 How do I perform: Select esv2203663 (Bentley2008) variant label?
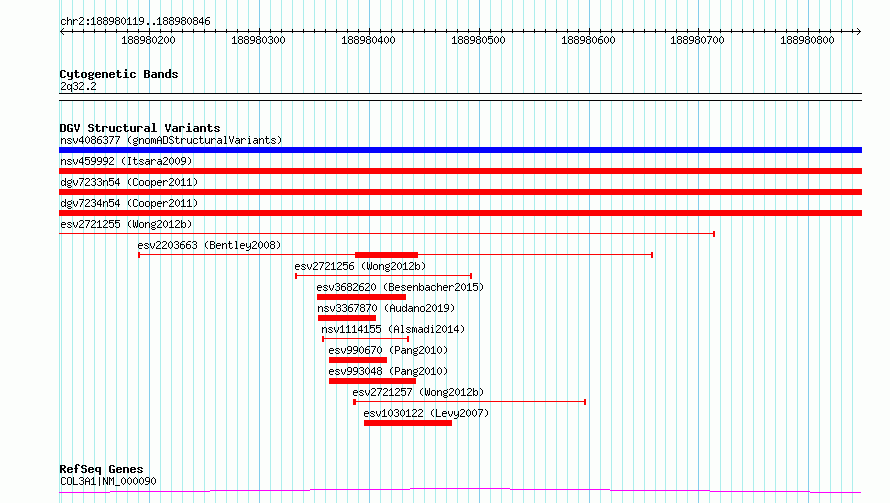(209, 245)
